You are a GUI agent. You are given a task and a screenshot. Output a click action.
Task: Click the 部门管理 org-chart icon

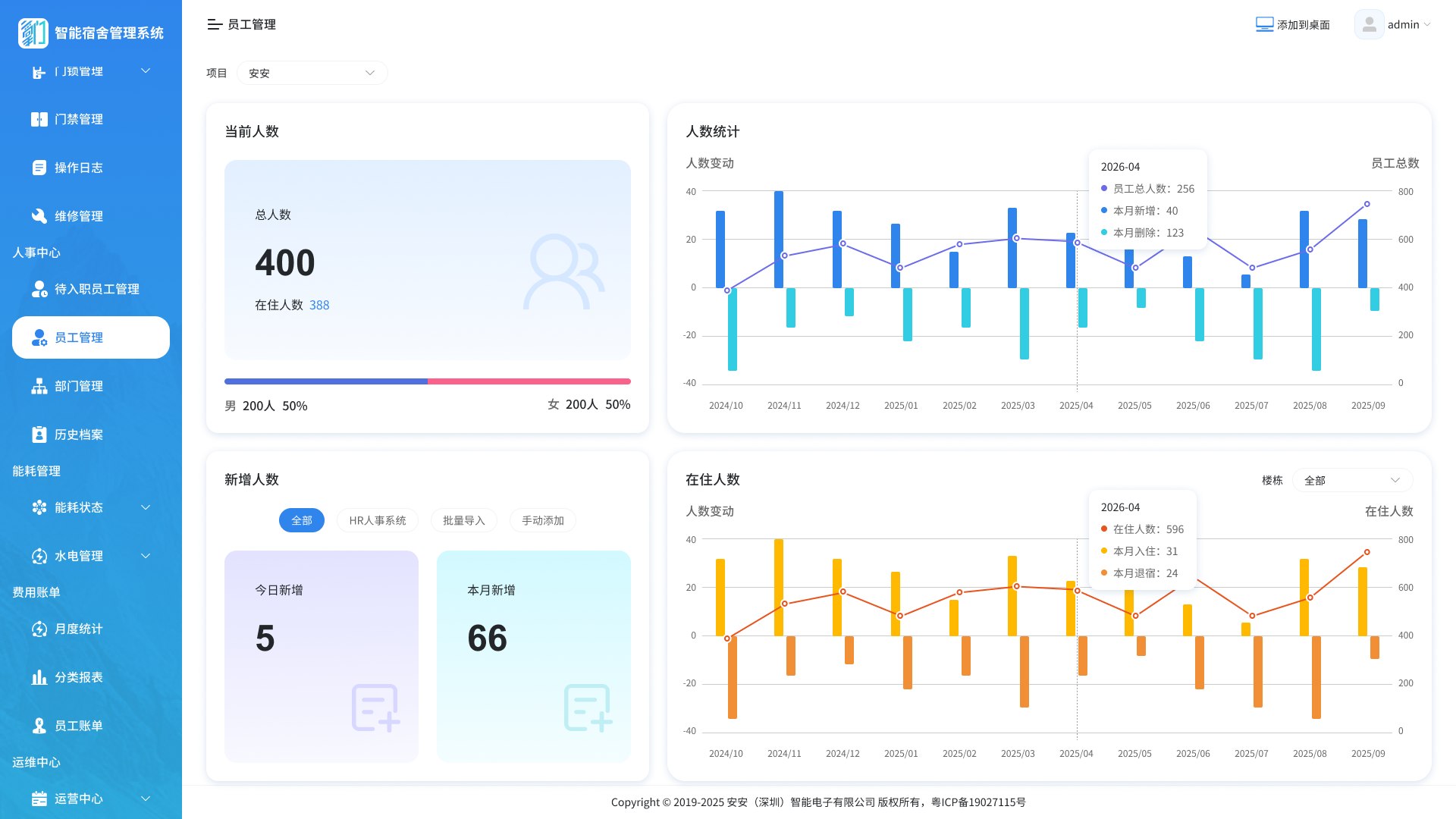coord(39,386)
